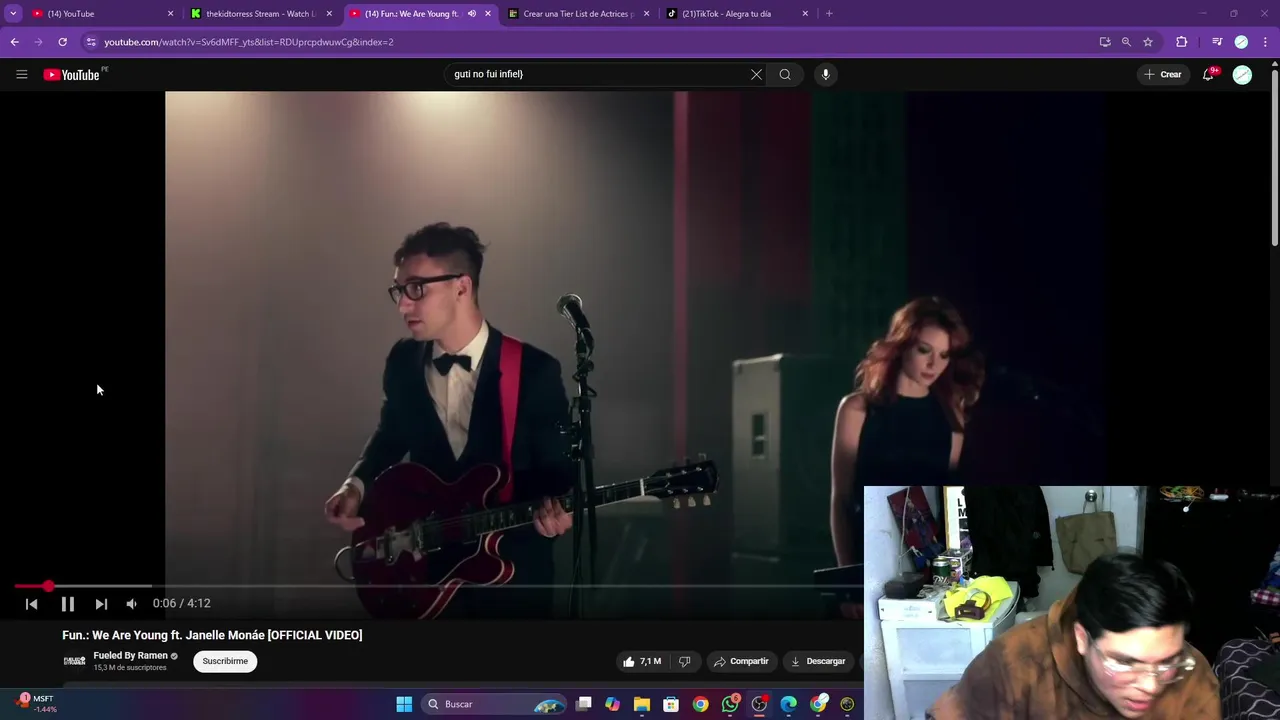
Task: Share the video using Compartir
Action: 741,661
